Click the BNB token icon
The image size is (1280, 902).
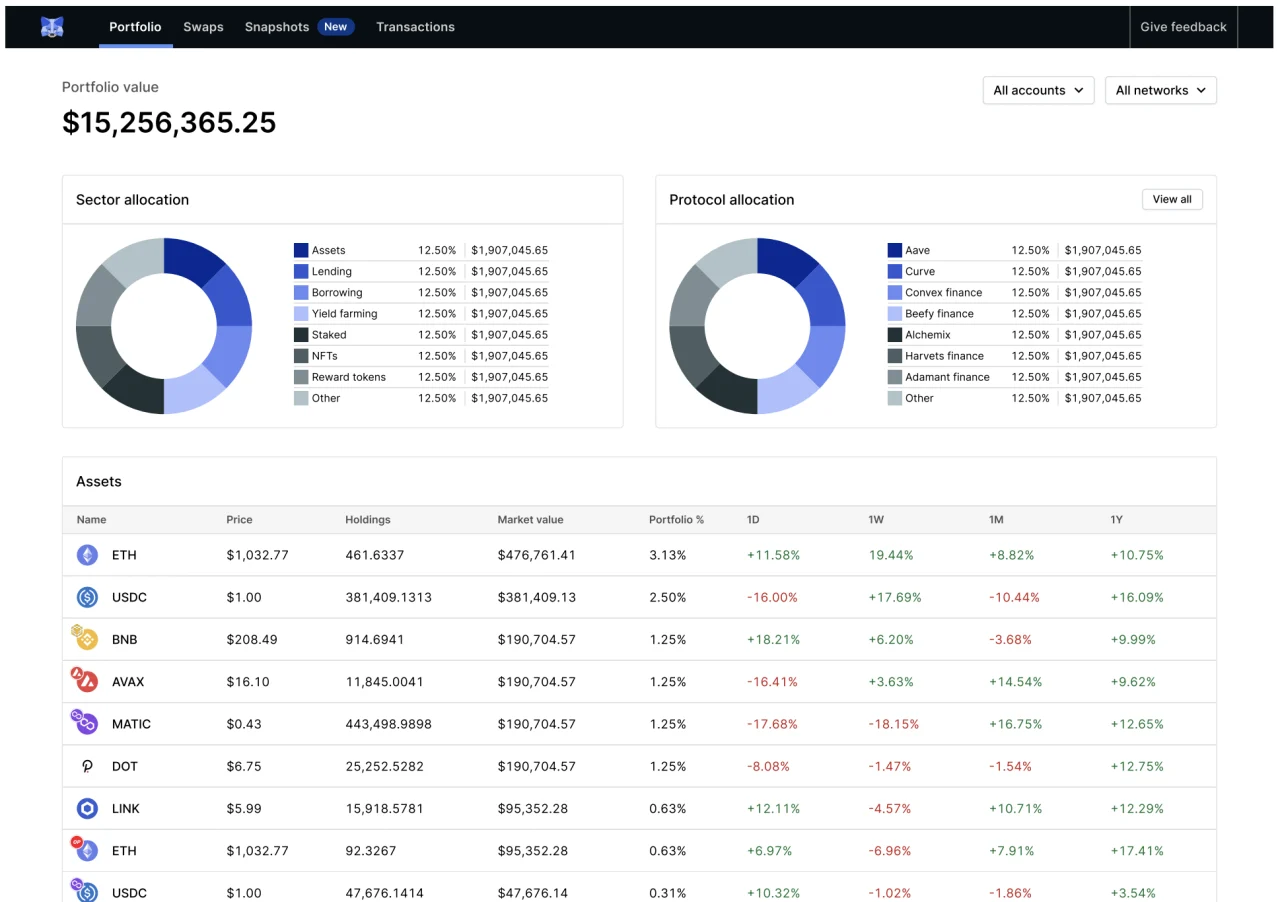point(85,638)
